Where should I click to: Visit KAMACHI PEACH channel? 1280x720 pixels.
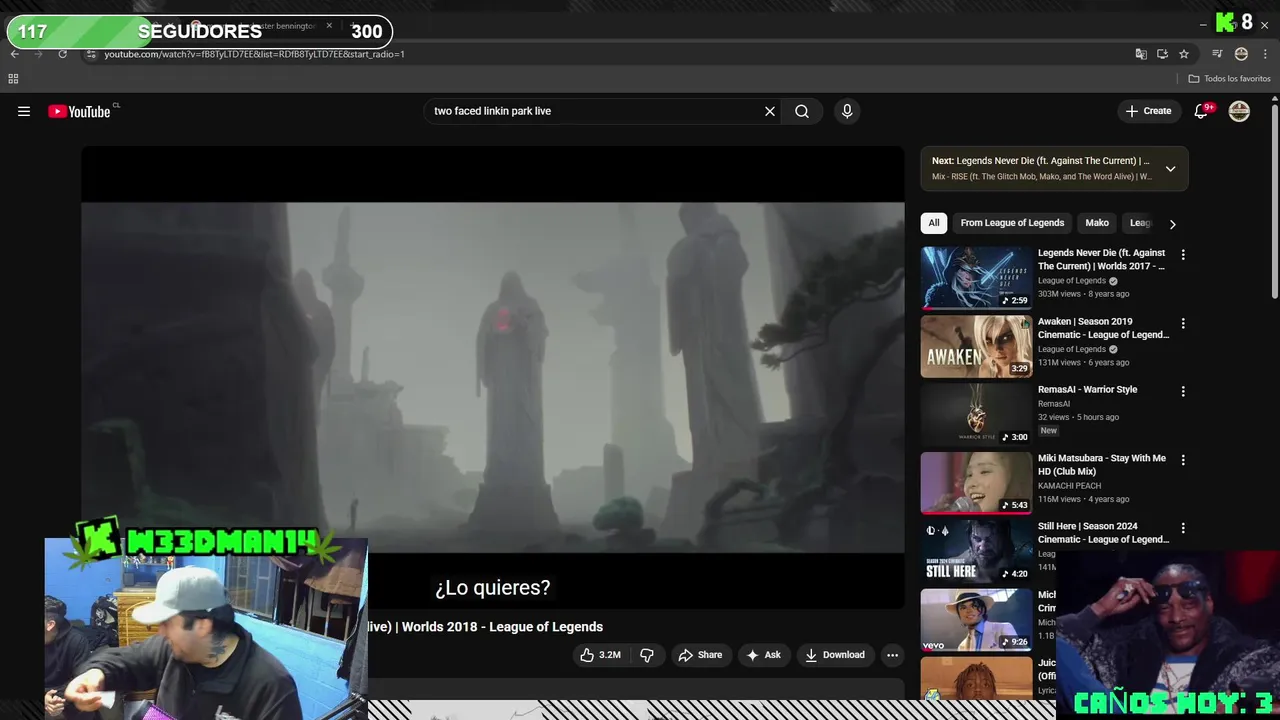coord(1069,486)
